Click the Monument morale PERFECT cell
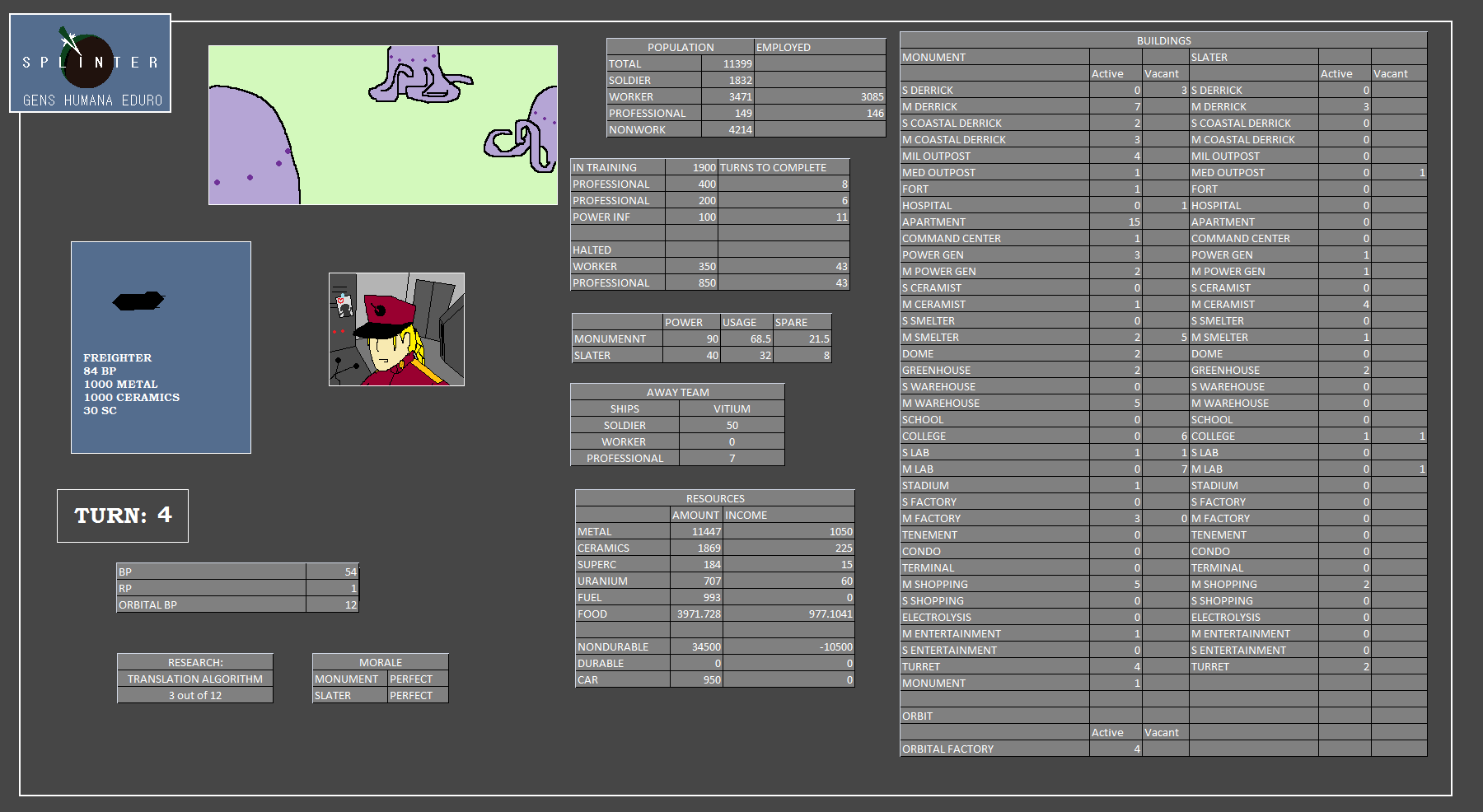The height and width of the screenshot is (812, 1483). click(x=418, y=679)
